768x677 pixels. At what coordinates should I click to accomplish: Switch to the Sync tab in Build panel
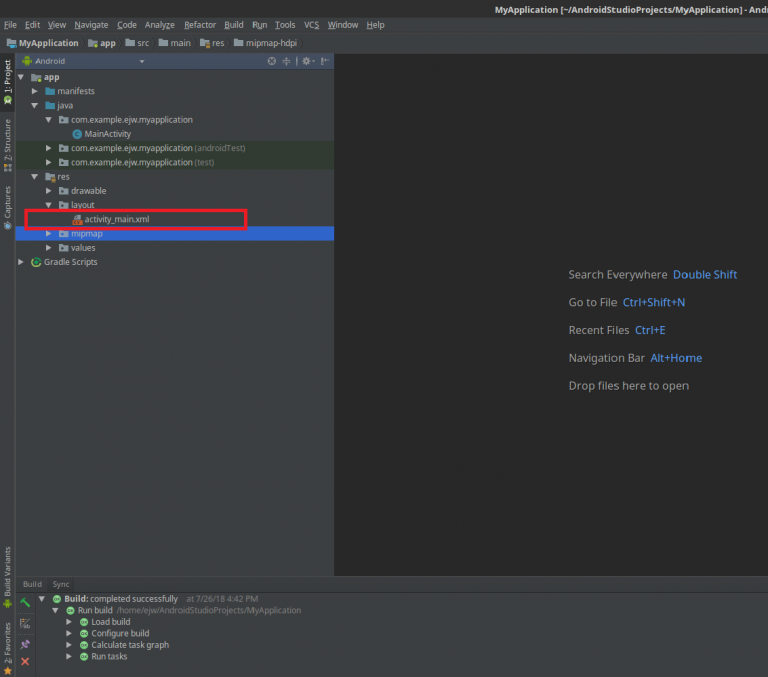point(61,584)
